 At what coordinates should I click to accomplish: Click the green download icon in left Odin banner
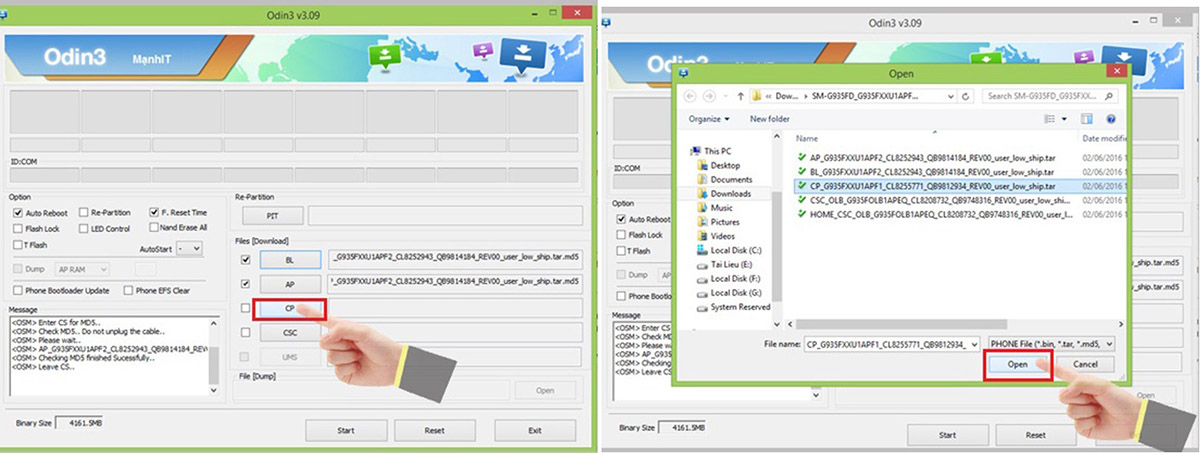pyautogui.click(x=385, y=56)
